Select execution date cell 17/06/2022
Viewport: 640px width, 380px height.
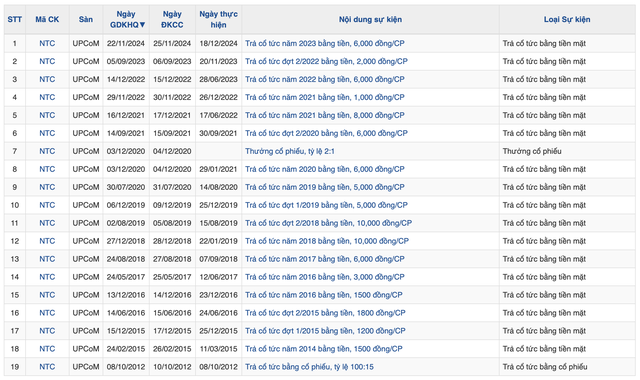point(218,115)
